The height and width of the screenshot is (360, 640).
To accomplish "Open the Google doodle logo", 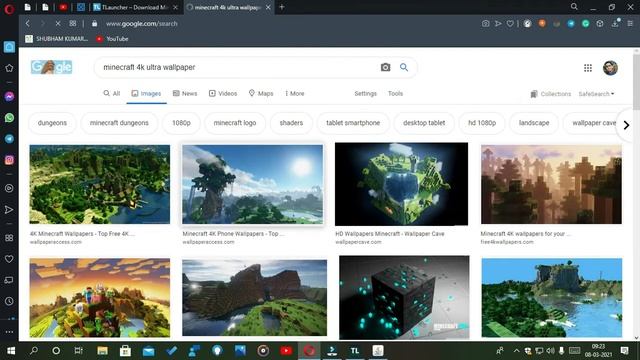I will [x=52, y=67].
